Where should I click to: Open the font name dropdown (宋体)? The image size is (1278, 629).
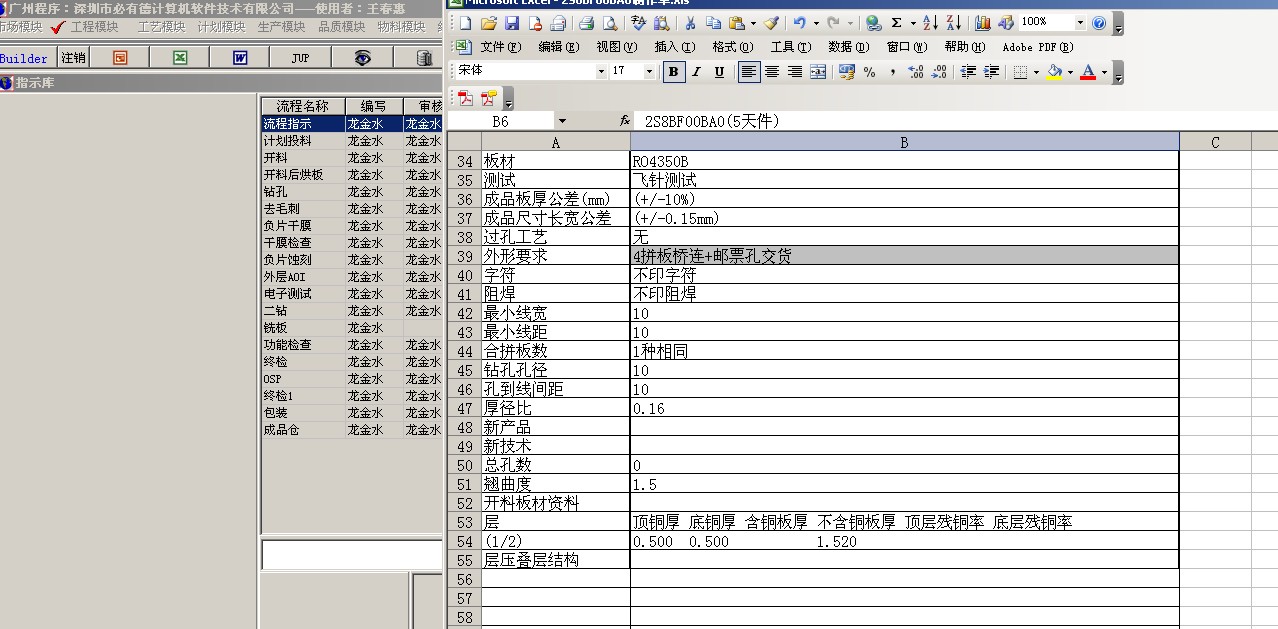601,71
